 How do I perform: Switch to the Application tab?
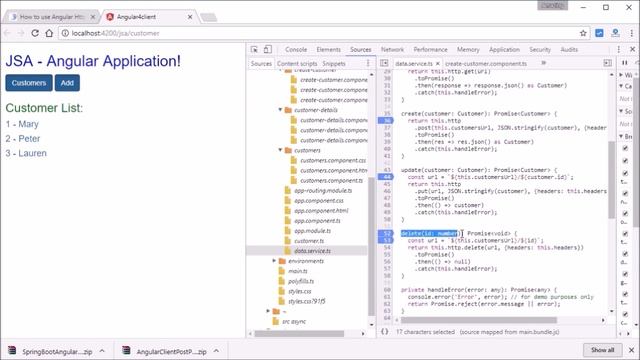[x=504, y=49]
